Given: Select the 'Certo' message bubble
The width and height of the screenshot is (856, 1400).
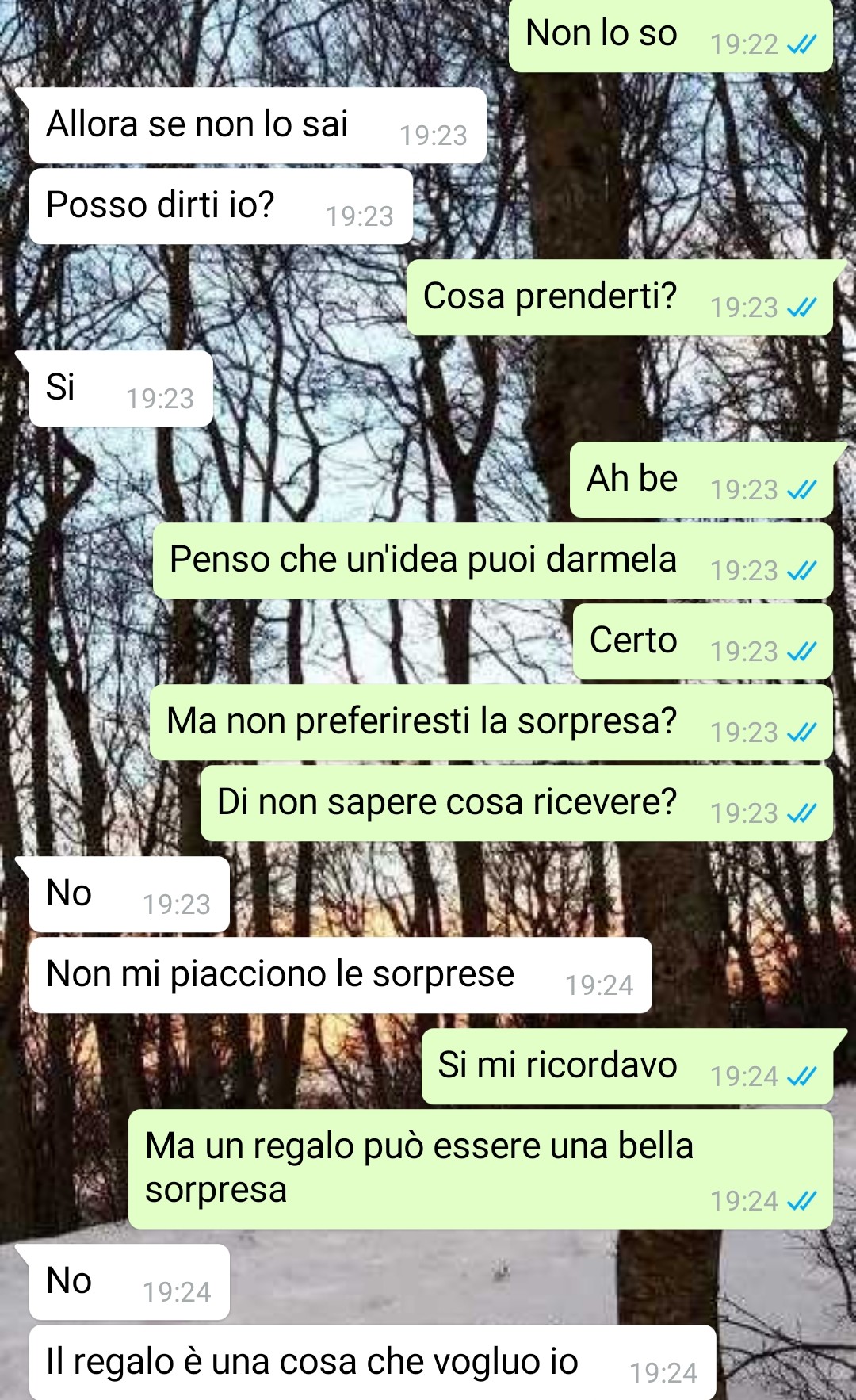Looking at the screenshot, I should tap(703, 641).
